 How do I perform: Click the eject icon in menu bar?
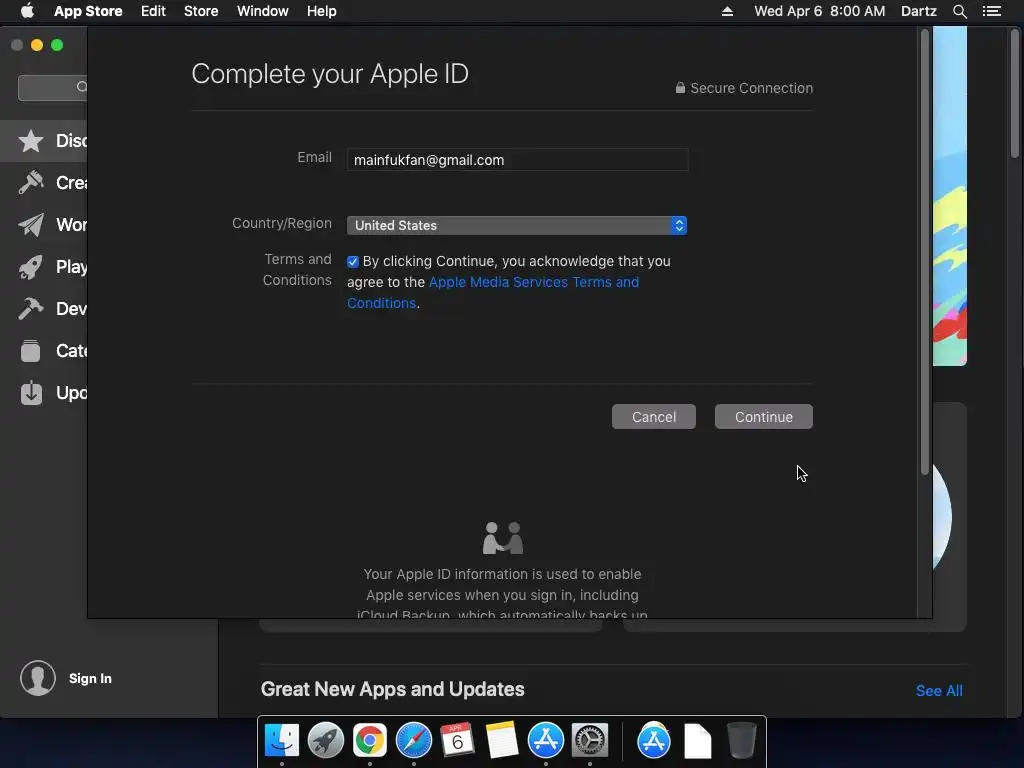727,11
